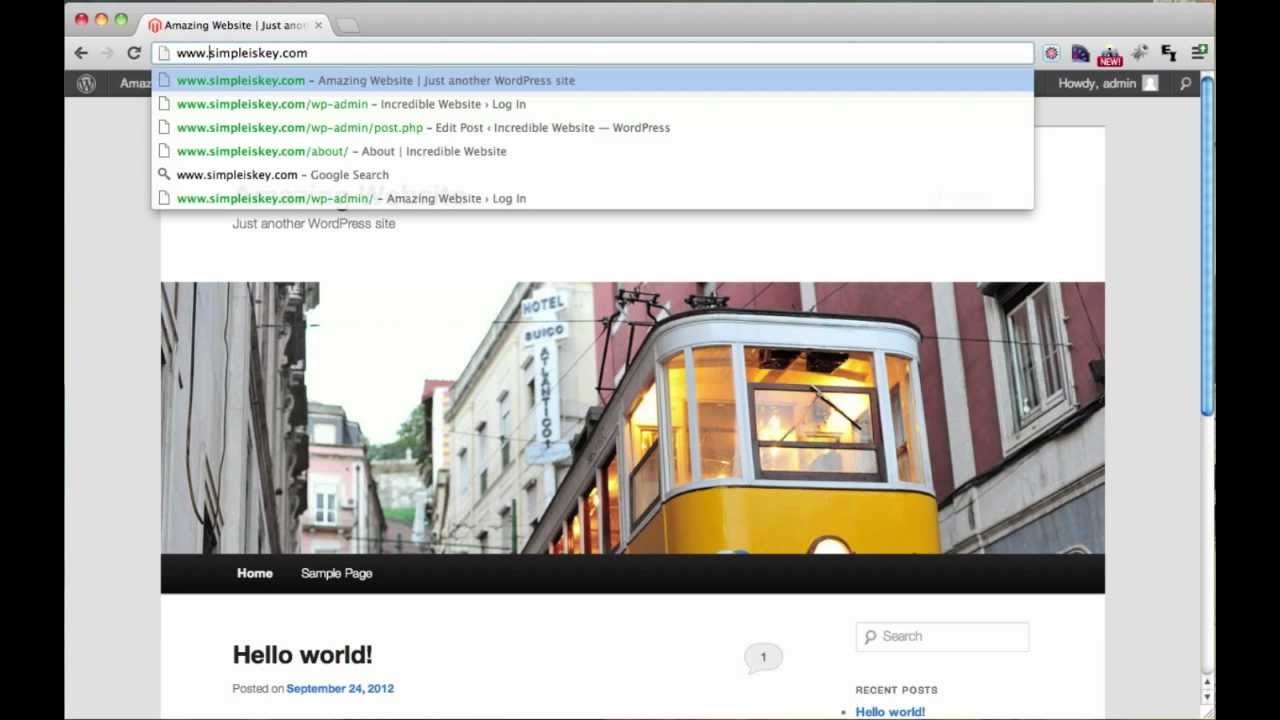The height and width of the screenshot is (720, 1280).
Task: Click the browser forward arrow
Action: [107, 53]
